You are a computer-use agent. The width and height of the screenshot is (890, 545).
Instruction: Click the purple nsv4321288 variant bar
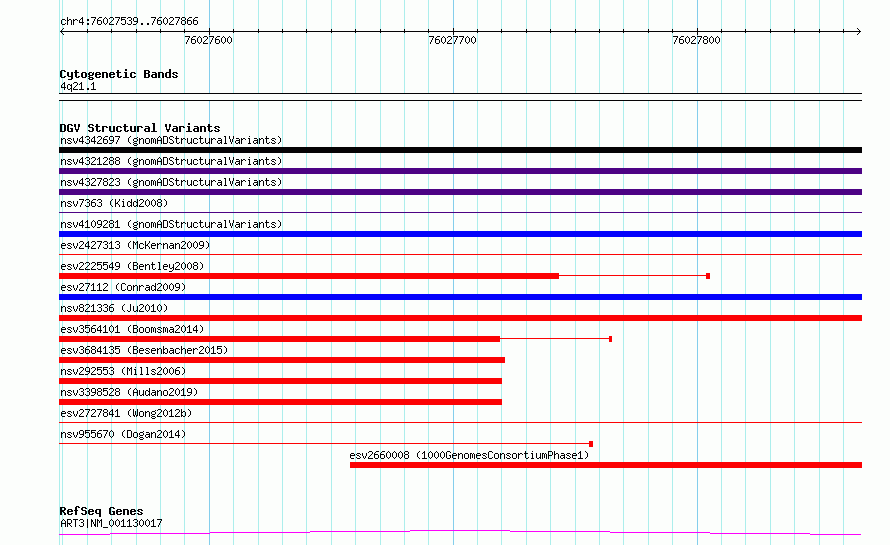[460, 171]
